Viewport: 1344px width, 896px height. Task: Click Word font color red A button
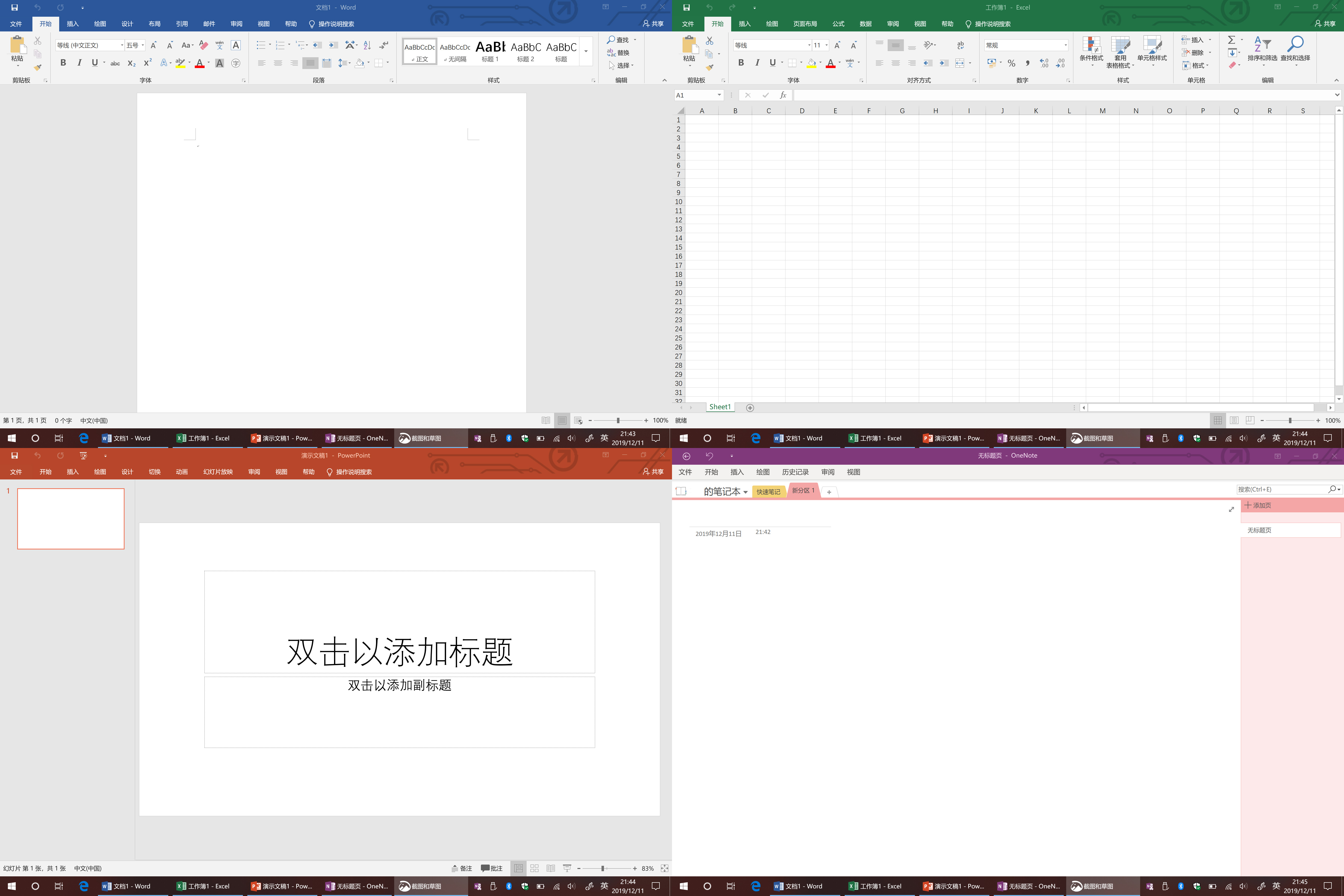coord(199,63)
